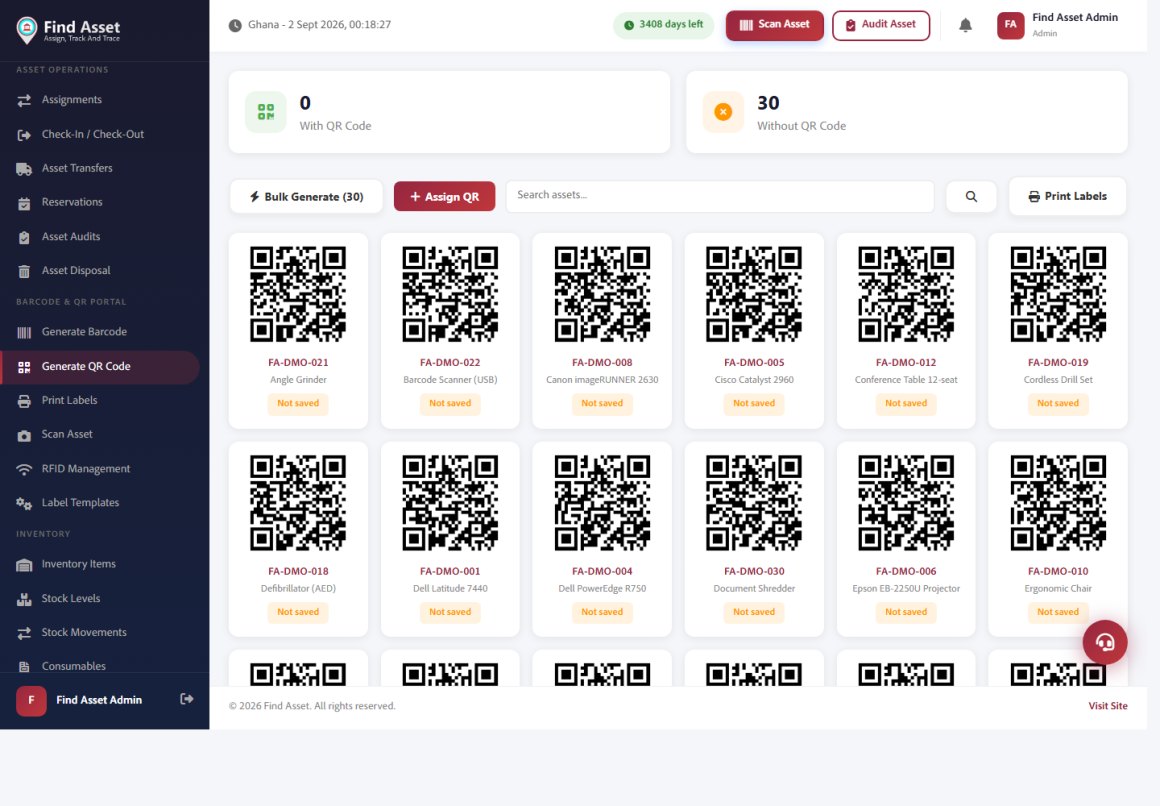The image size is (1160, 806).
Task: Select QR code of FA-DMO-010 Ergonomic Chair
Action: 1058,503
